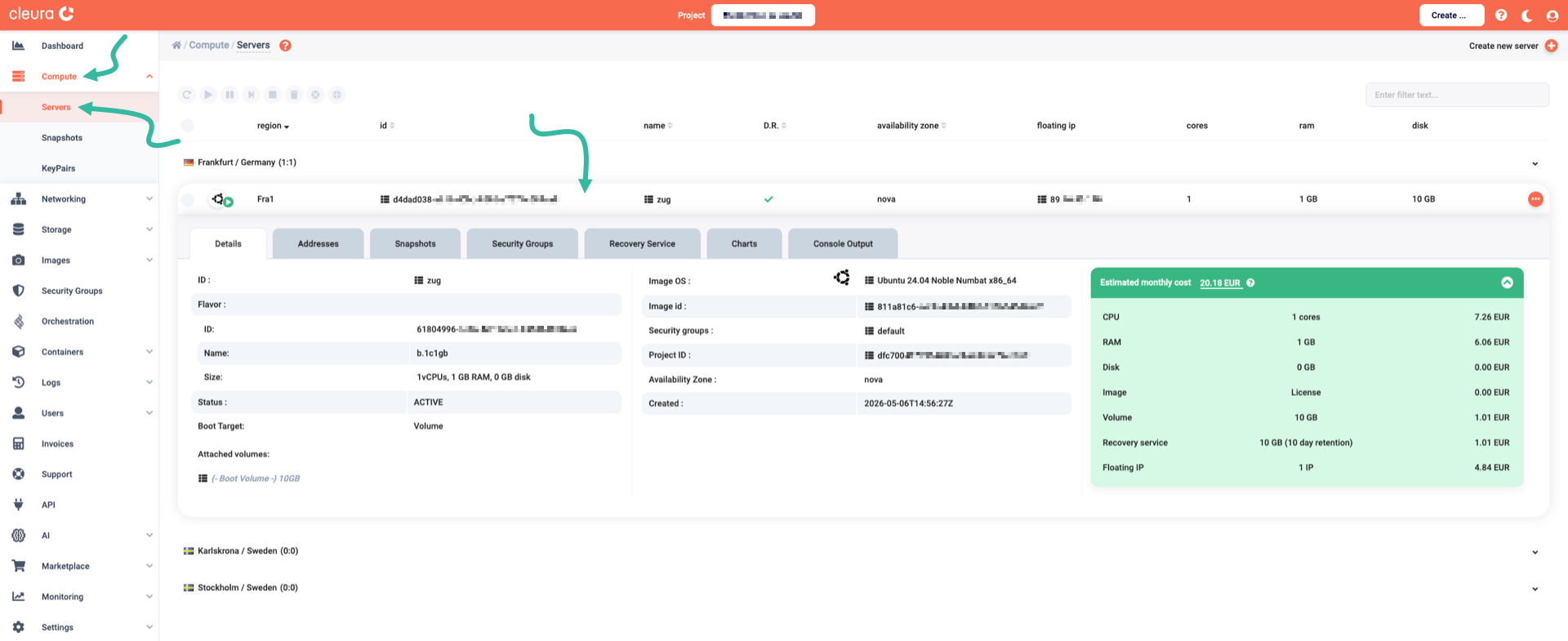Click the 20.18 EUR cost link
The width and height of the screenshot is (1568, 641).
point(1220,283)
